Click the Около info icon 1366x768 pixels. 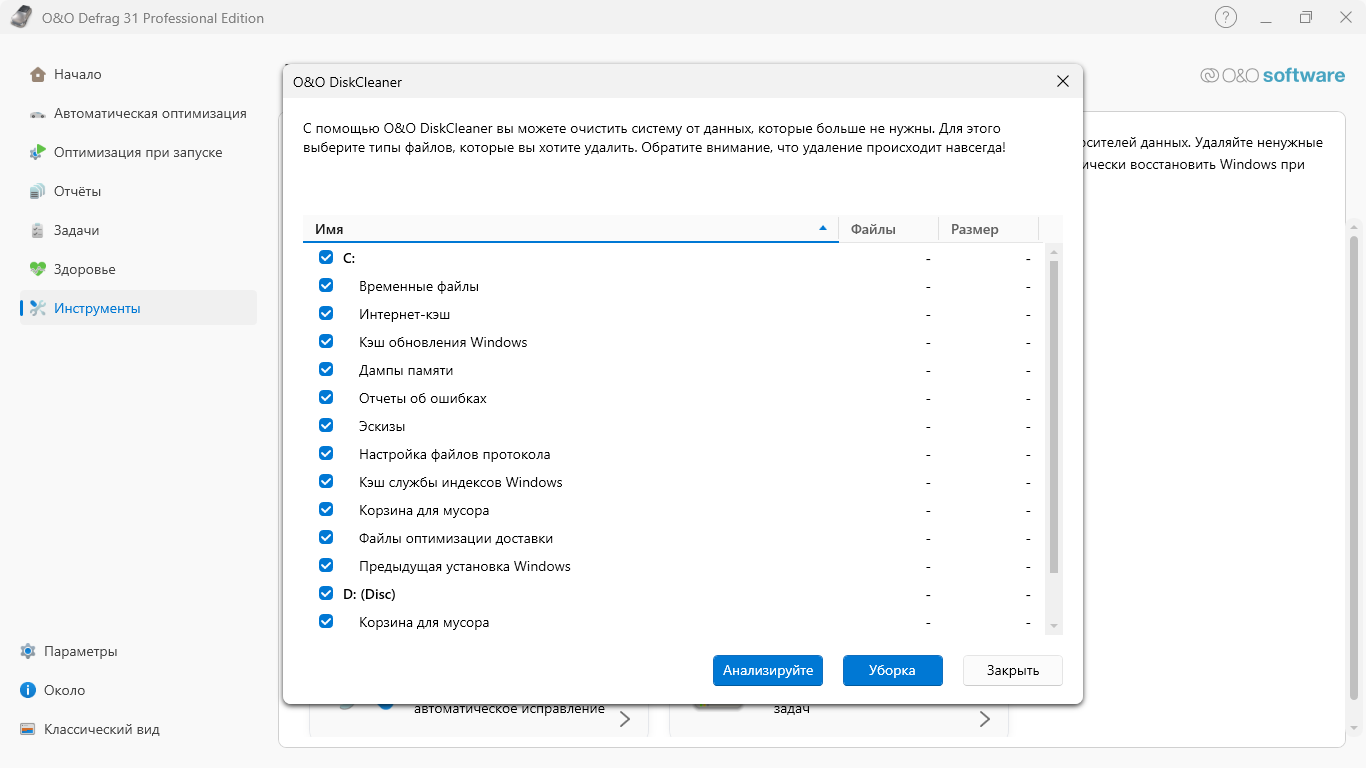(28, 690)
